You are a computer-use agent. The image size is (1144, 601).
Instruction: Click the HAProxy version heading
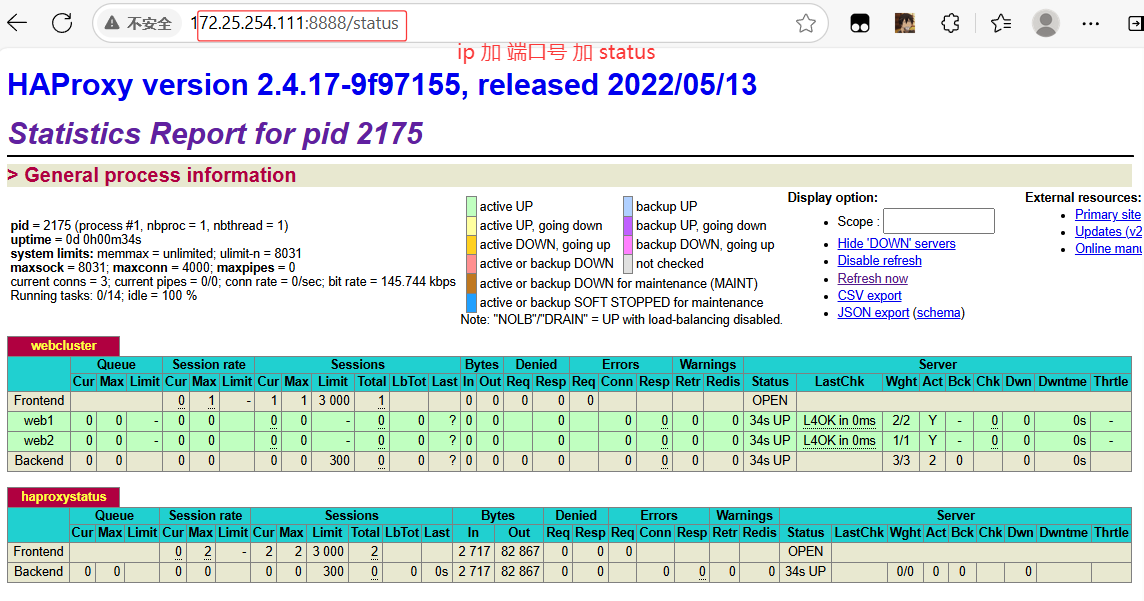pos(382,85)
